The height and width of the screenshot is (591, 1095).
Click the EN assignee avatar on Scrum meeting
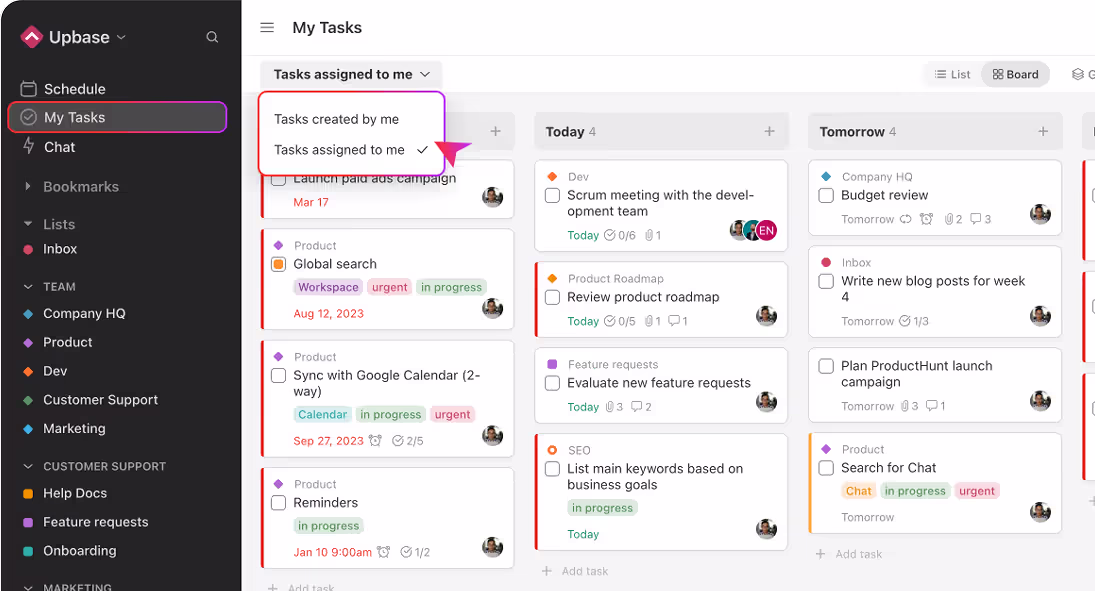766,231
